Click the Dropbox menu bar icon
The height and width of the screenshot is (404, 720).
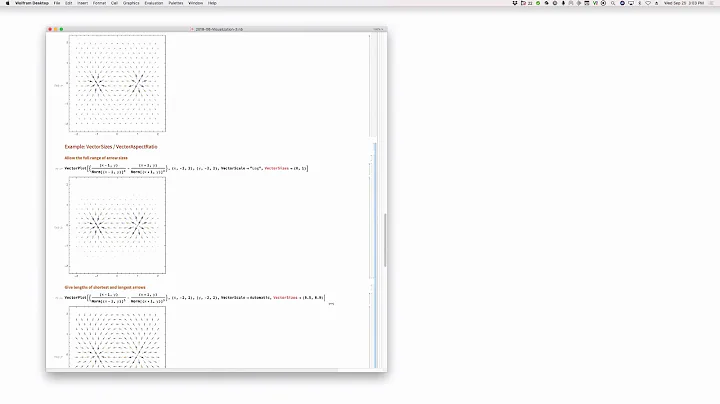coord(515,3)
